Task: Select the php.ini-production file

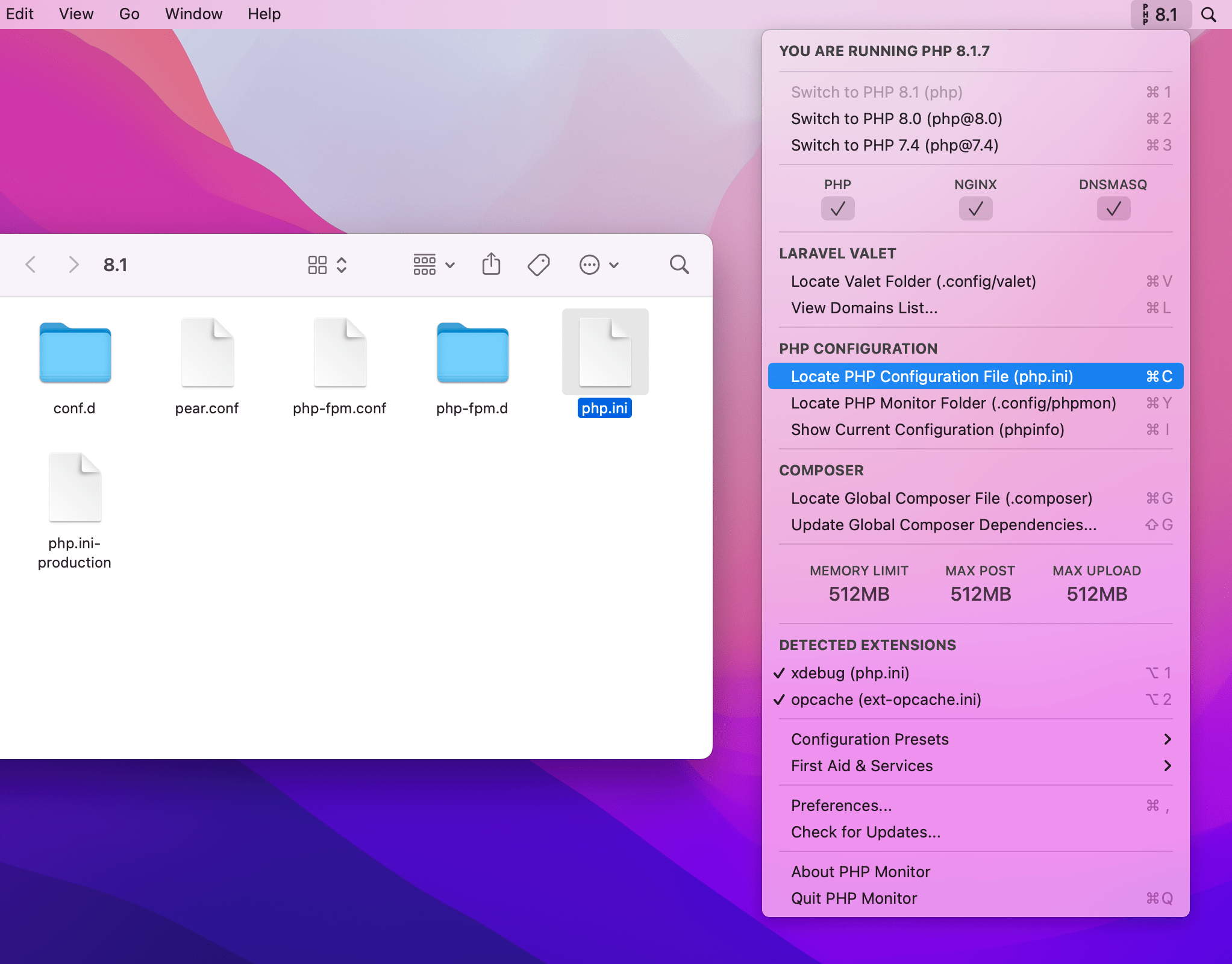Action: click(75, 488)
